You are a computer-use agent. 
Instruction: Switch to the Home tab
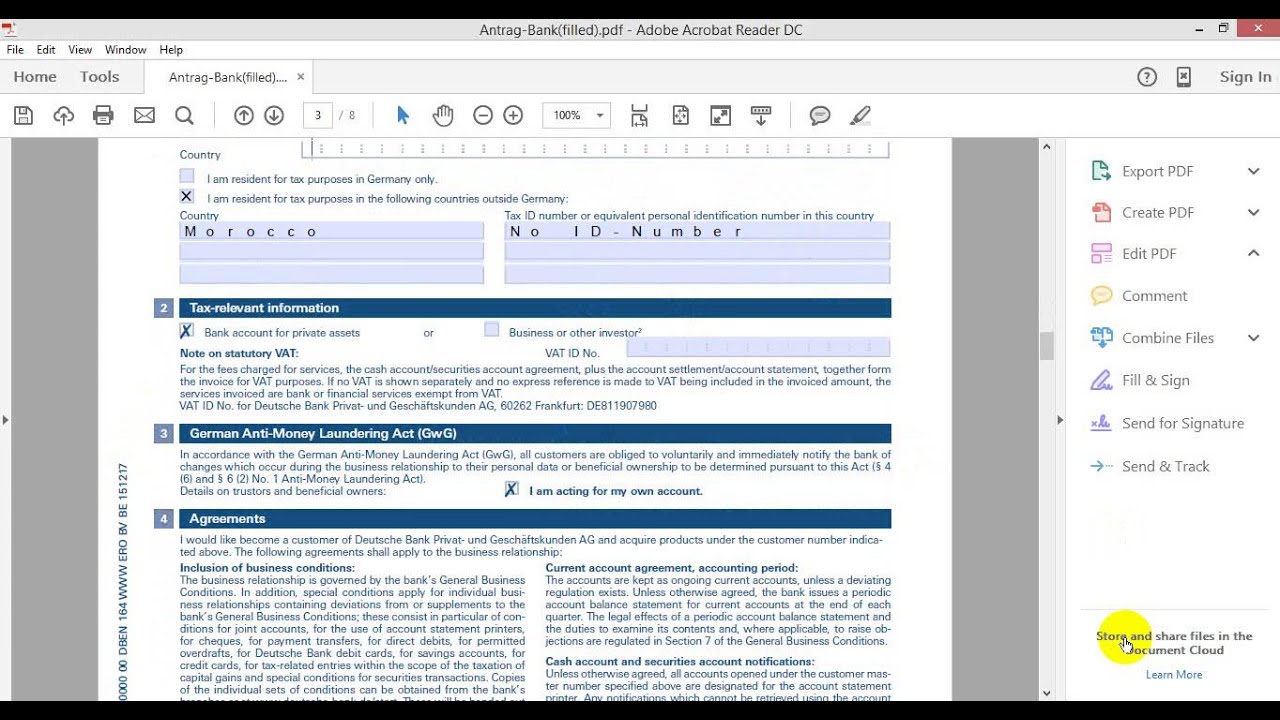pyautogui.click(x=35, y=77)
